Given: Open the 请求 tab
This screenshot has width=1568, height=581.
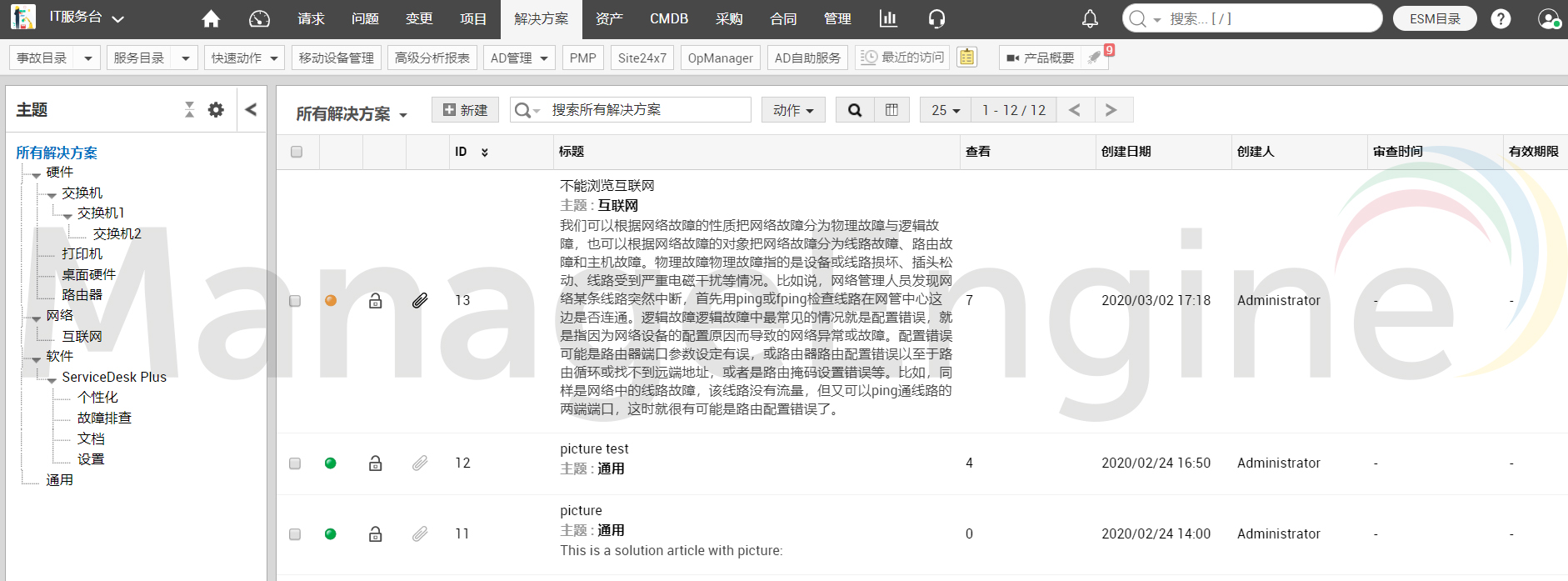Looking at the screenshot, I should click(311, 18).
